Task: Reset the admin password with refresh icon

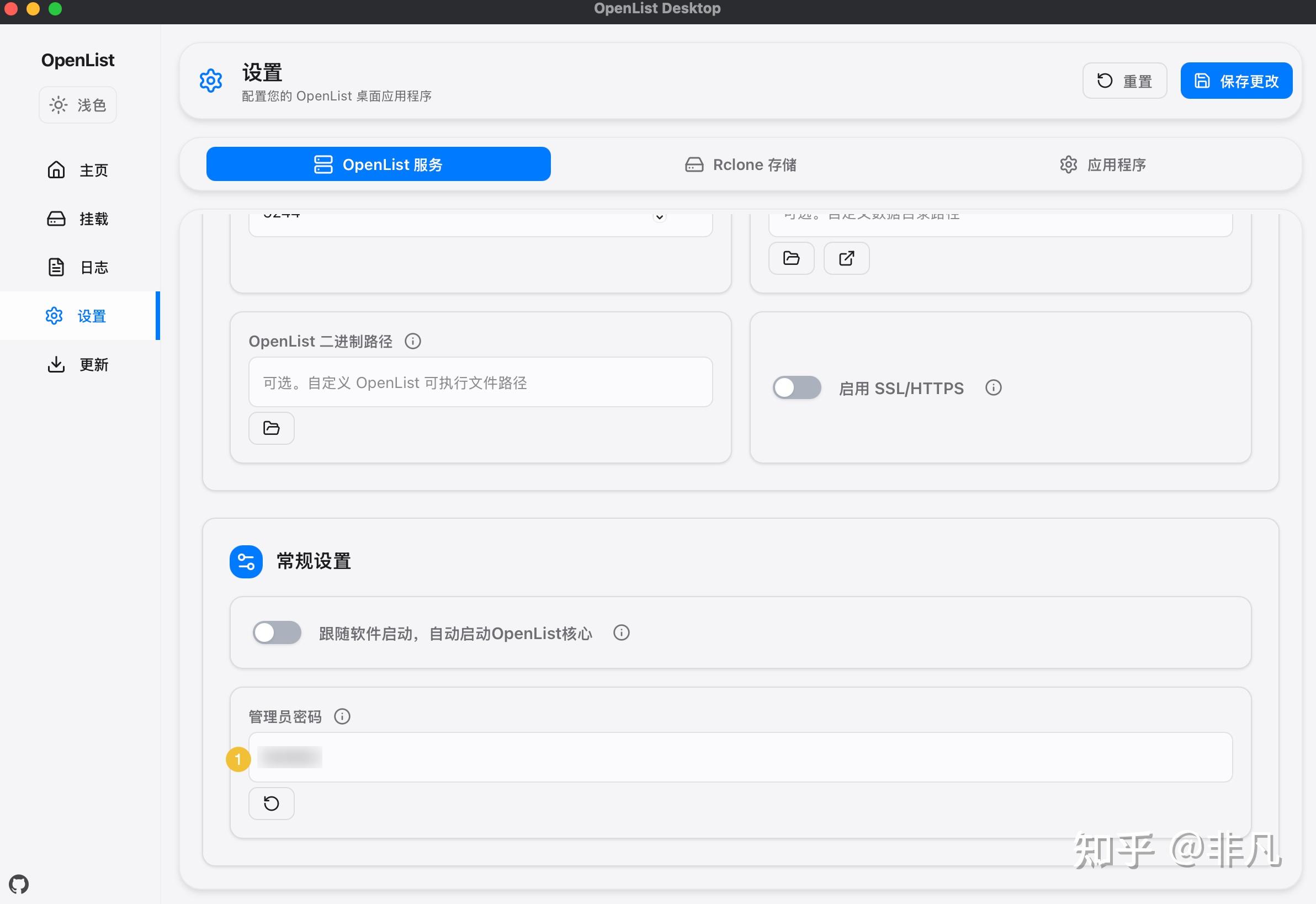Action: tap(272, 802)
